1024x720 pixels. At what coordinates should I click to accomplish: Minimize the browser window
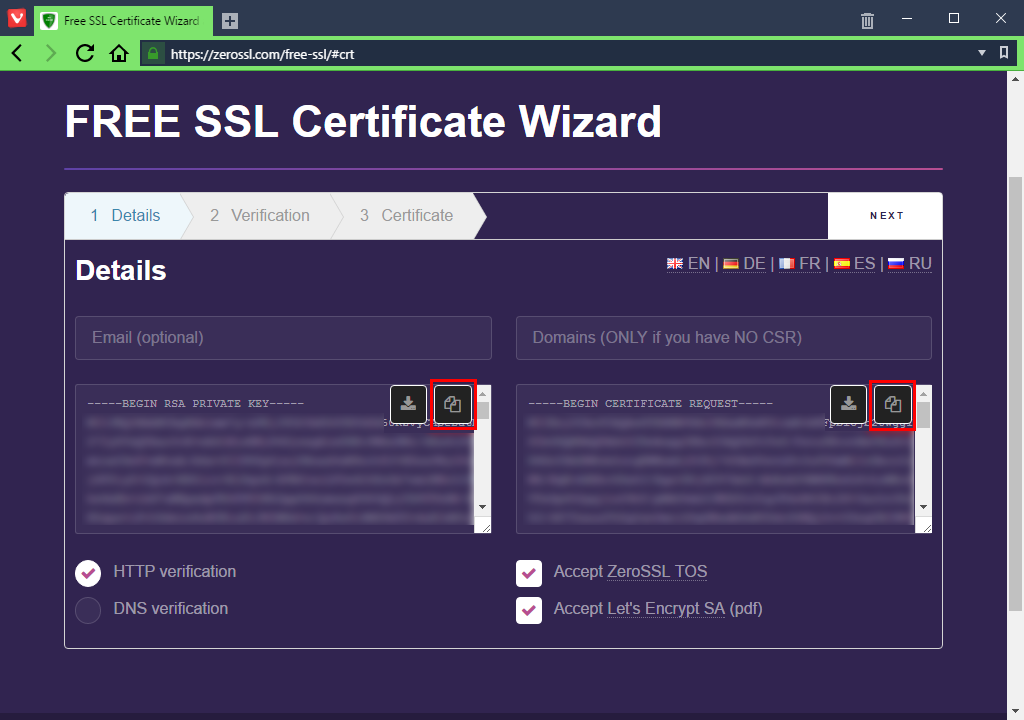(x=906, y=18)
